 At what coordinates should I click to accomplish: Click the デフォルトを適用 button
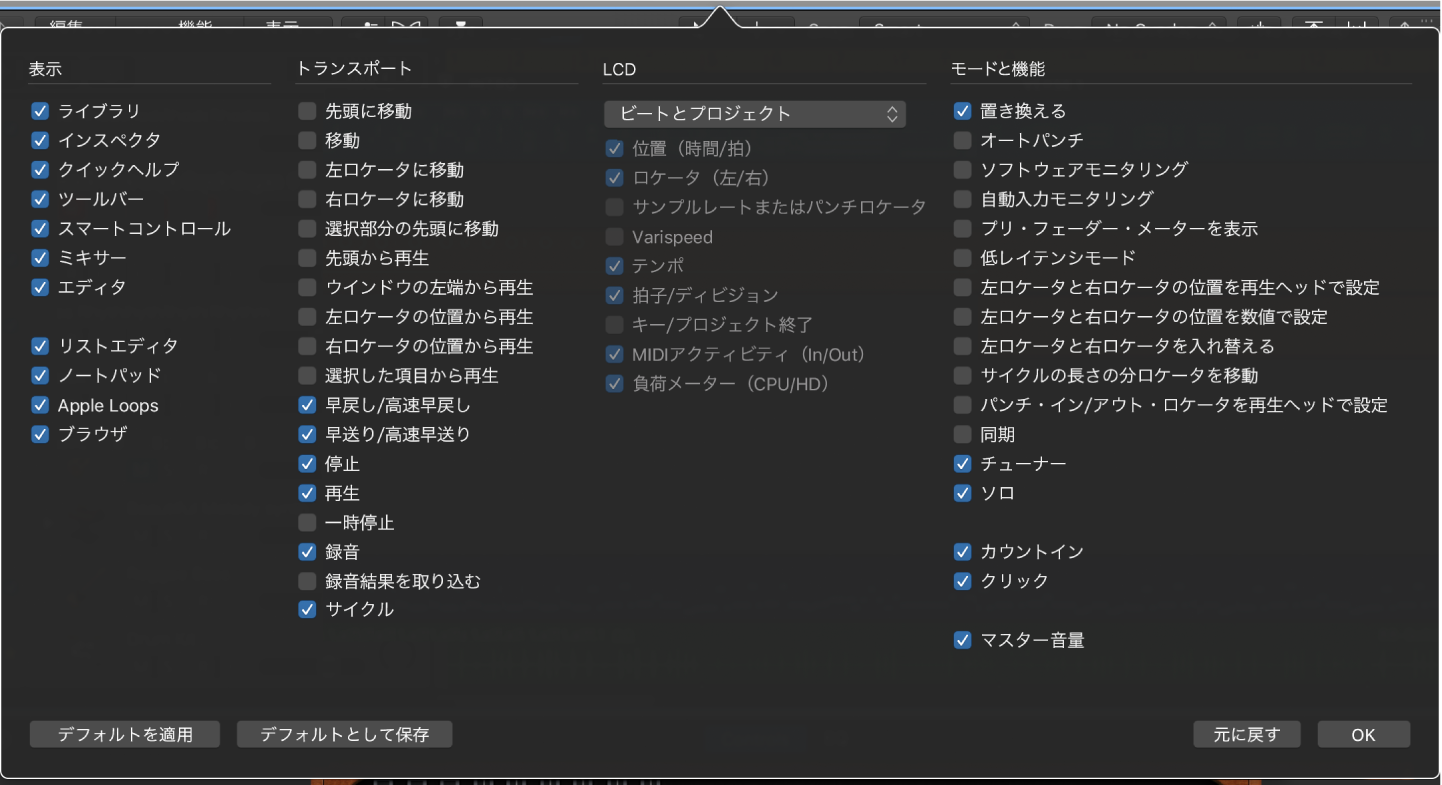tap(125, 735)
